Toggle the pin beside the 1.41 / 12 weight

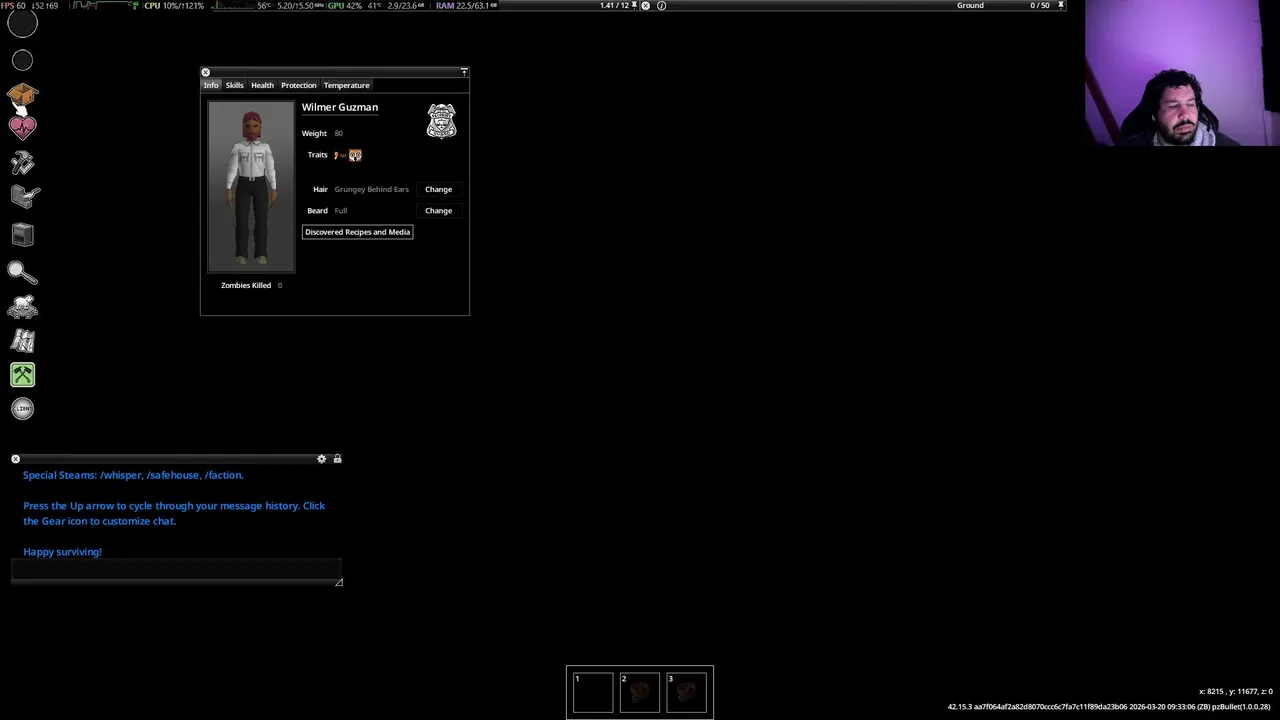pos(634,5)
